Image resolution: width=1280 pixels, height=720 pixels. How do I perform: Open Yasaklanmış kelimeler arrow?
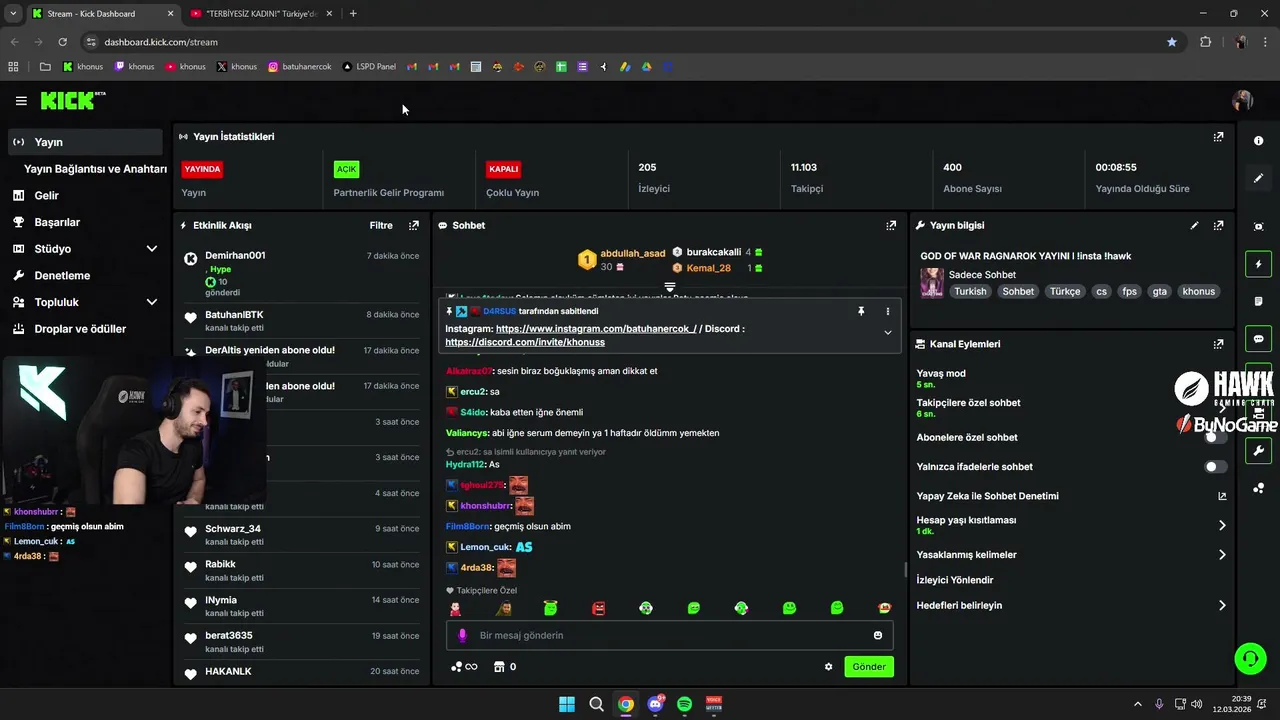tap(1222, 555)
